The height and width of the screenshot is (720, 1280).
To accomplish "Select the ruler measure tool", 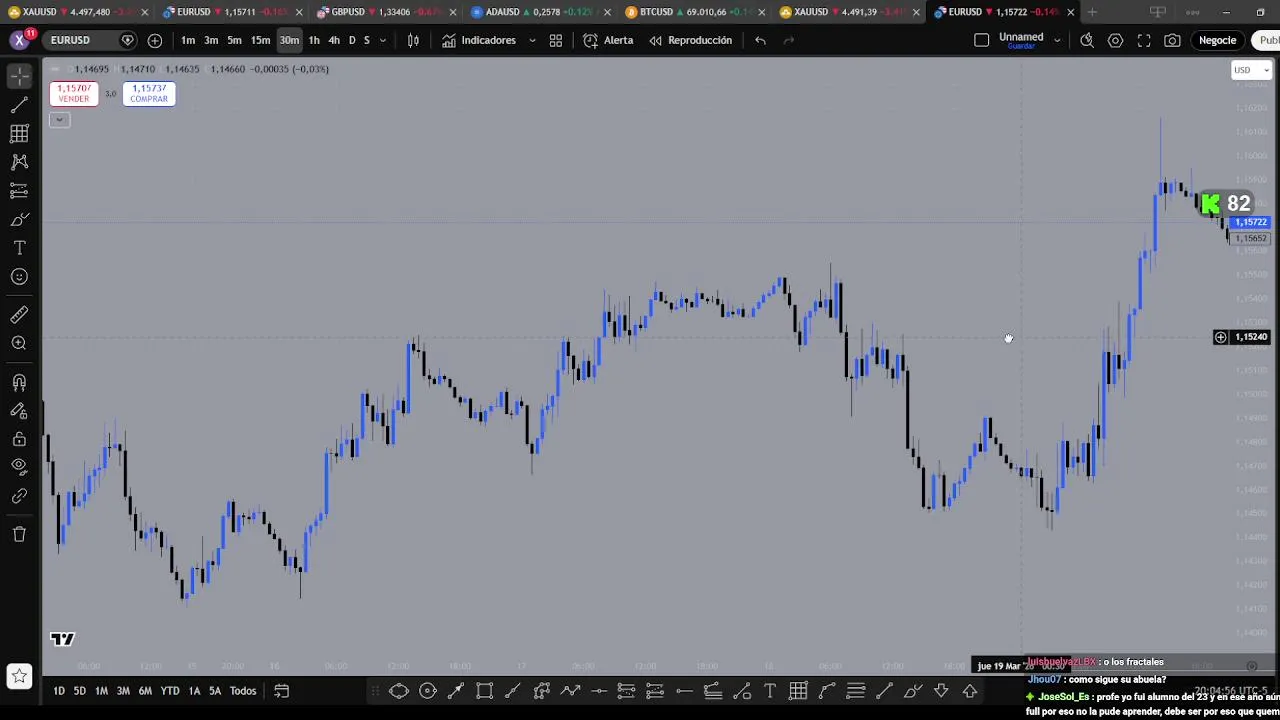I will [19, 315].
